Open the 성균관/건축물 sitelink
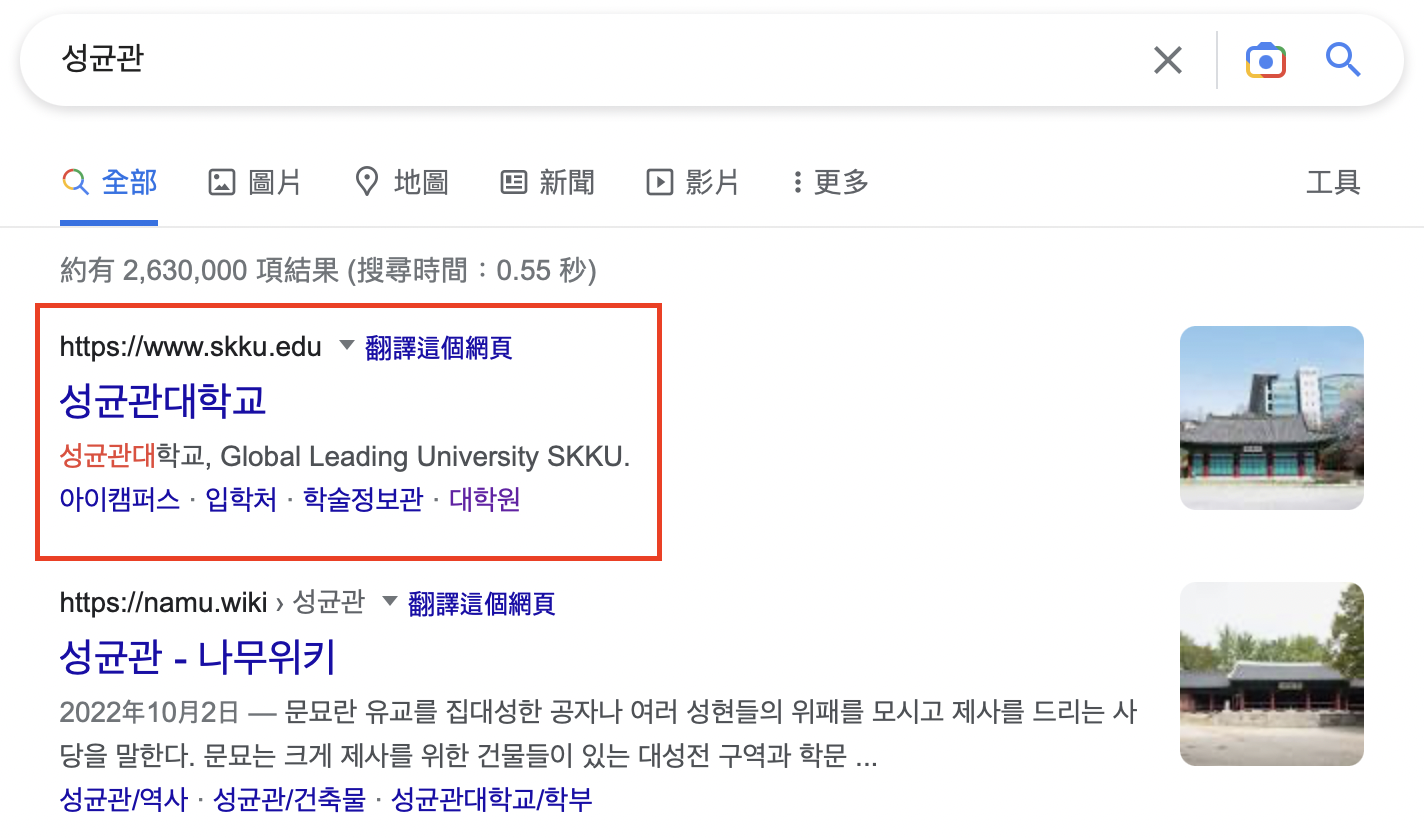 290,799
